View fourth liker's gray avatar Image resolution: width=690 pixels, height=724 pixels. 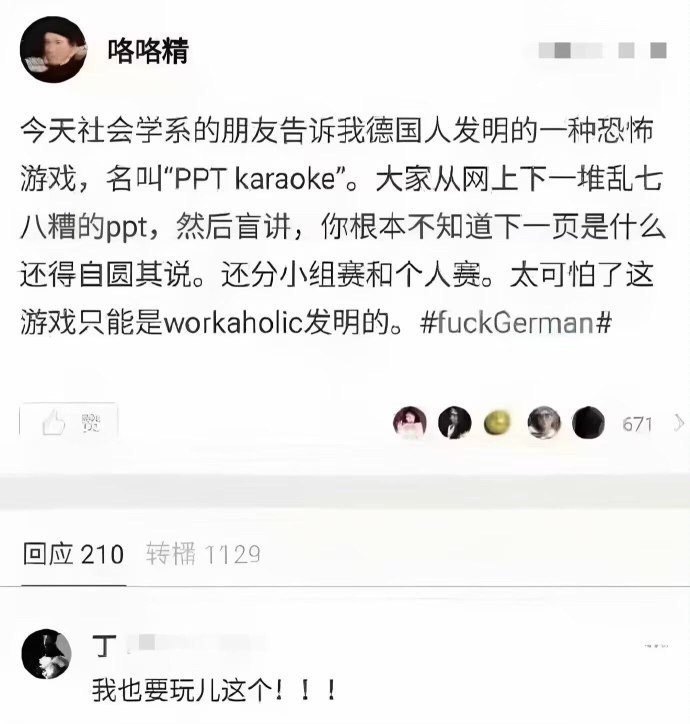[544, 422]
